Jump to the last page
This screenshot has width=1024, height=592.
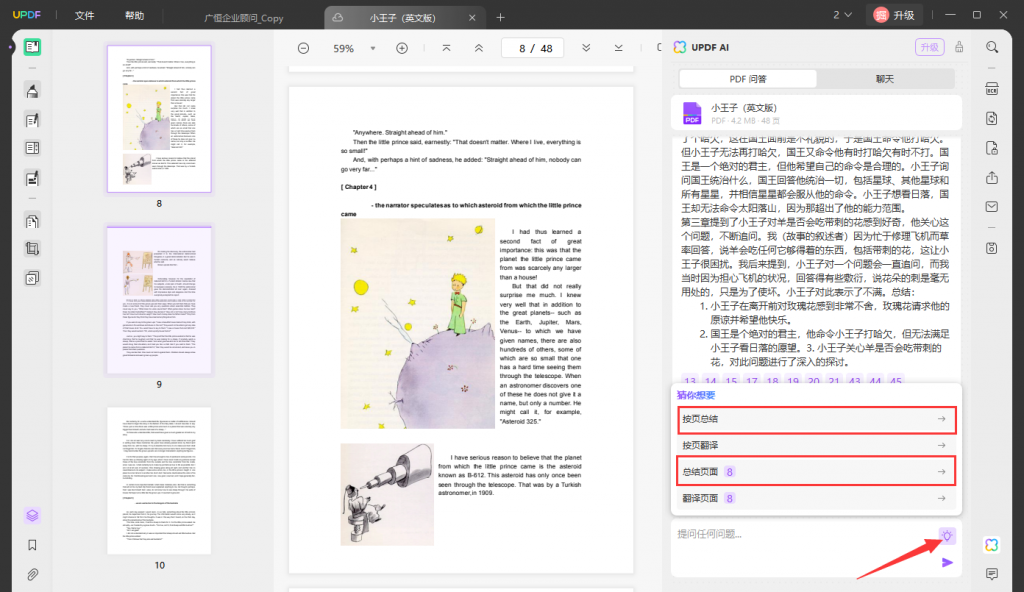pos(618,48)
